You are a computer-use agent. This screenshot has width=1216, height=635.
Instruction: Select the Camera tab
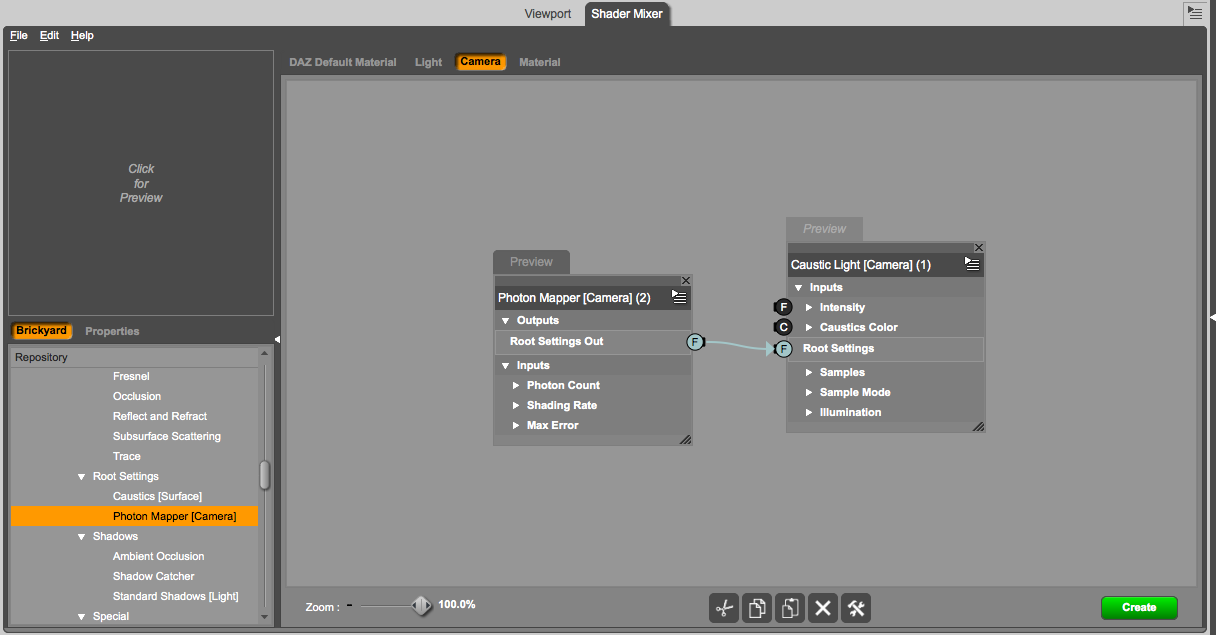coord(481,62)
